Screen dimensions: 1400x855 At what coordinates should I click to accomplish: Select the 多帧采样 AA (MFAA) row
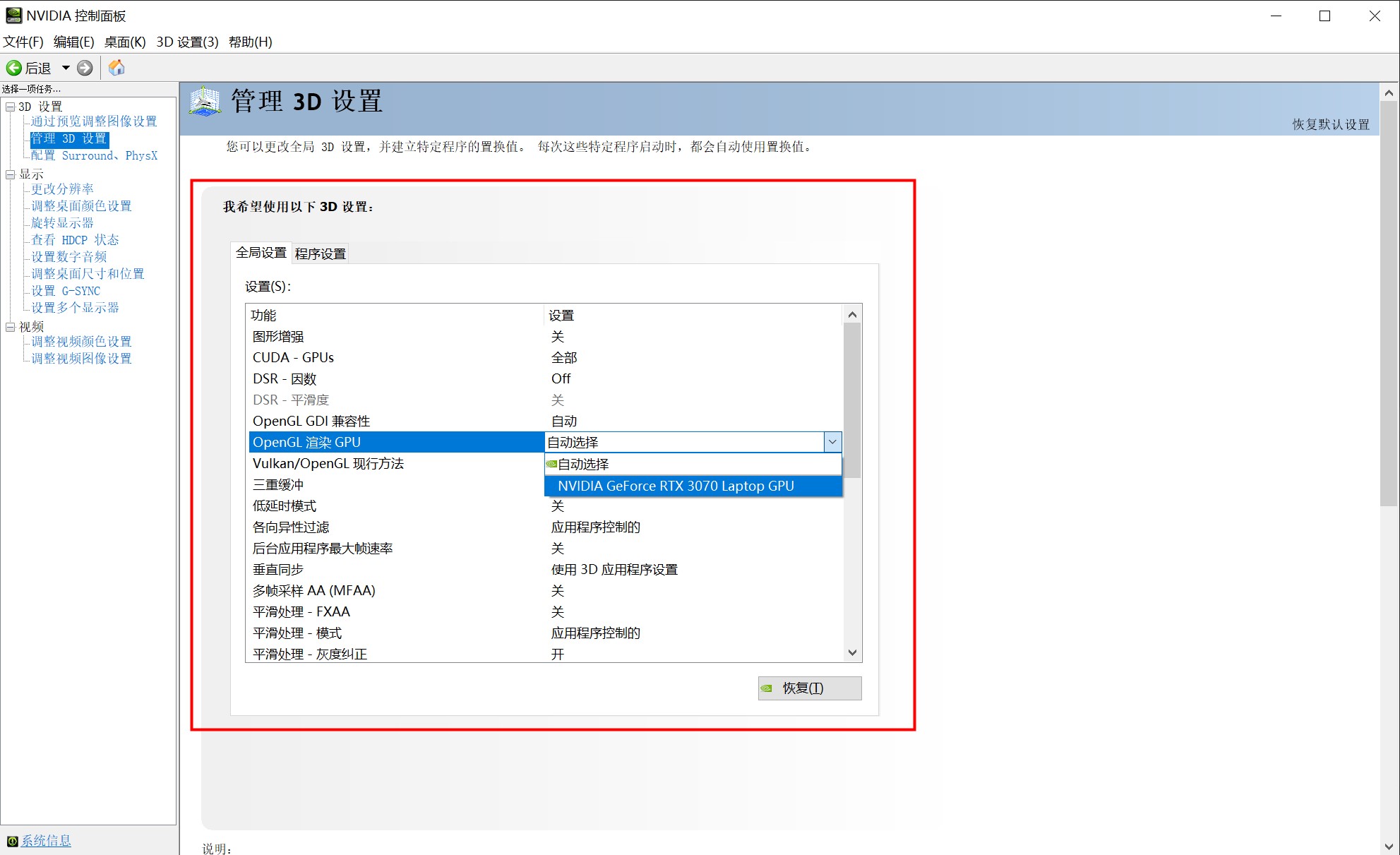point(544,591)
